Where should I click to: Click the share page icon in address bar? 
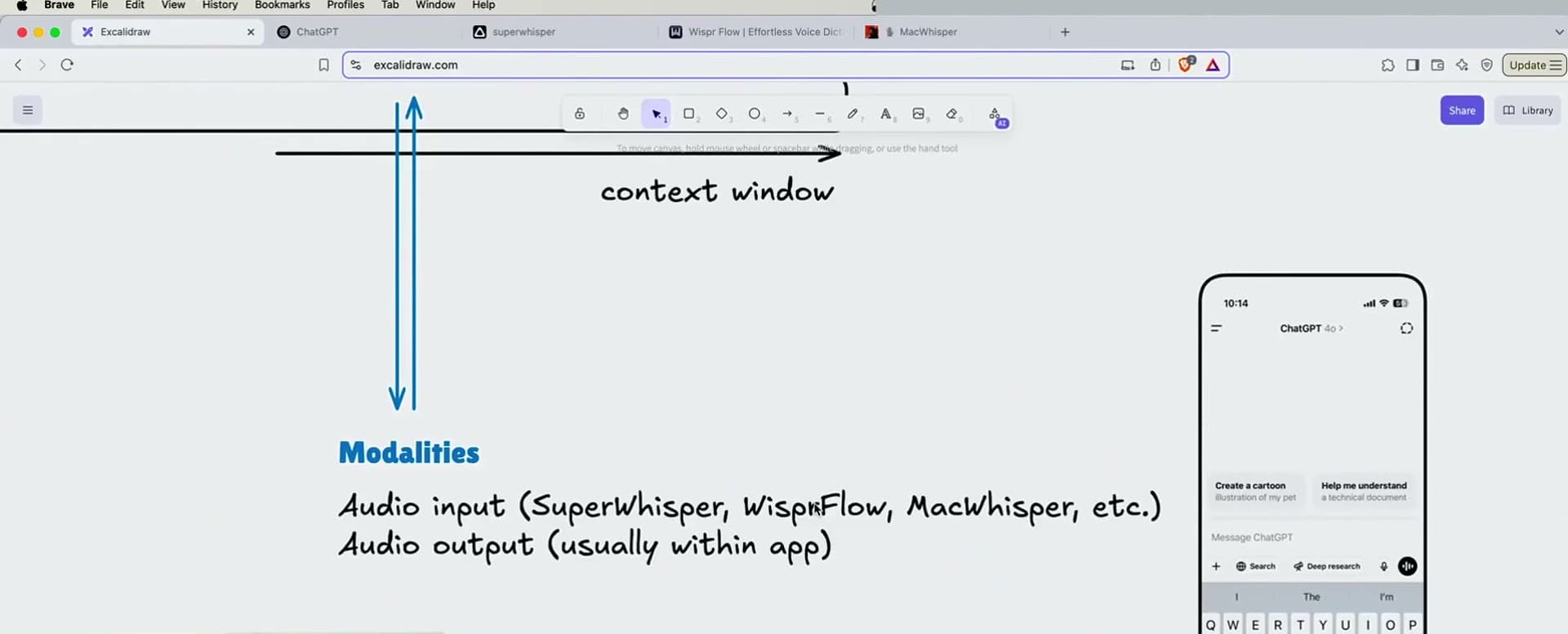coord(1155,65)
